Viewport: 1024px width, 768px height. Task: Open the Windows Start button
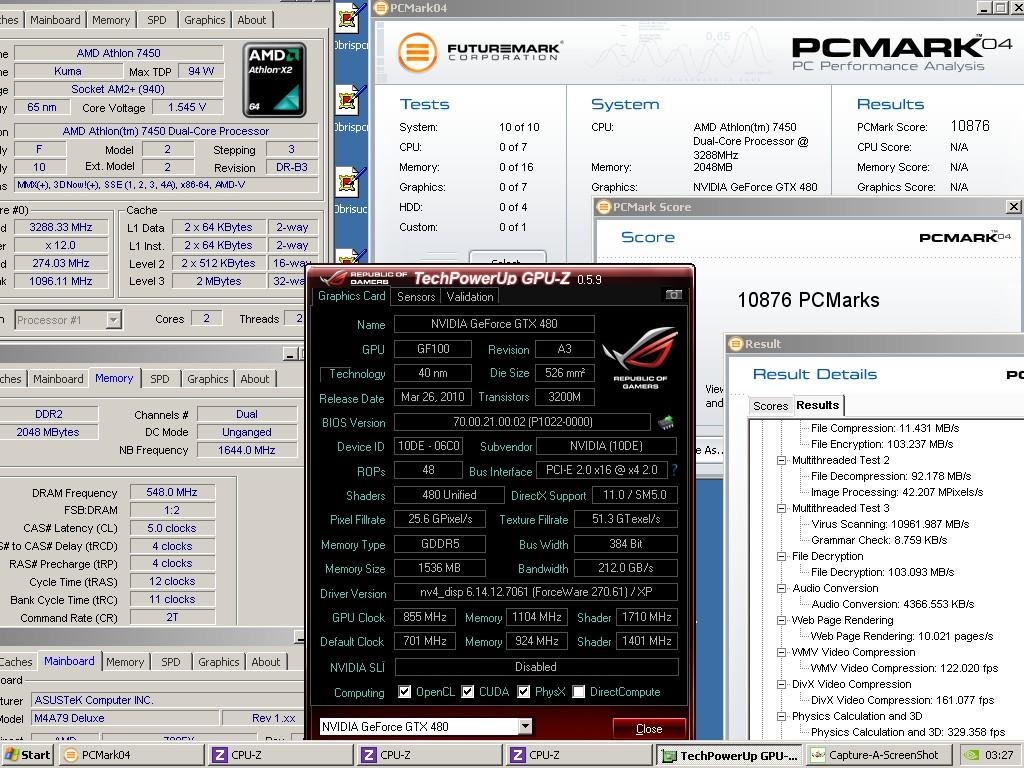click(27, 755)
